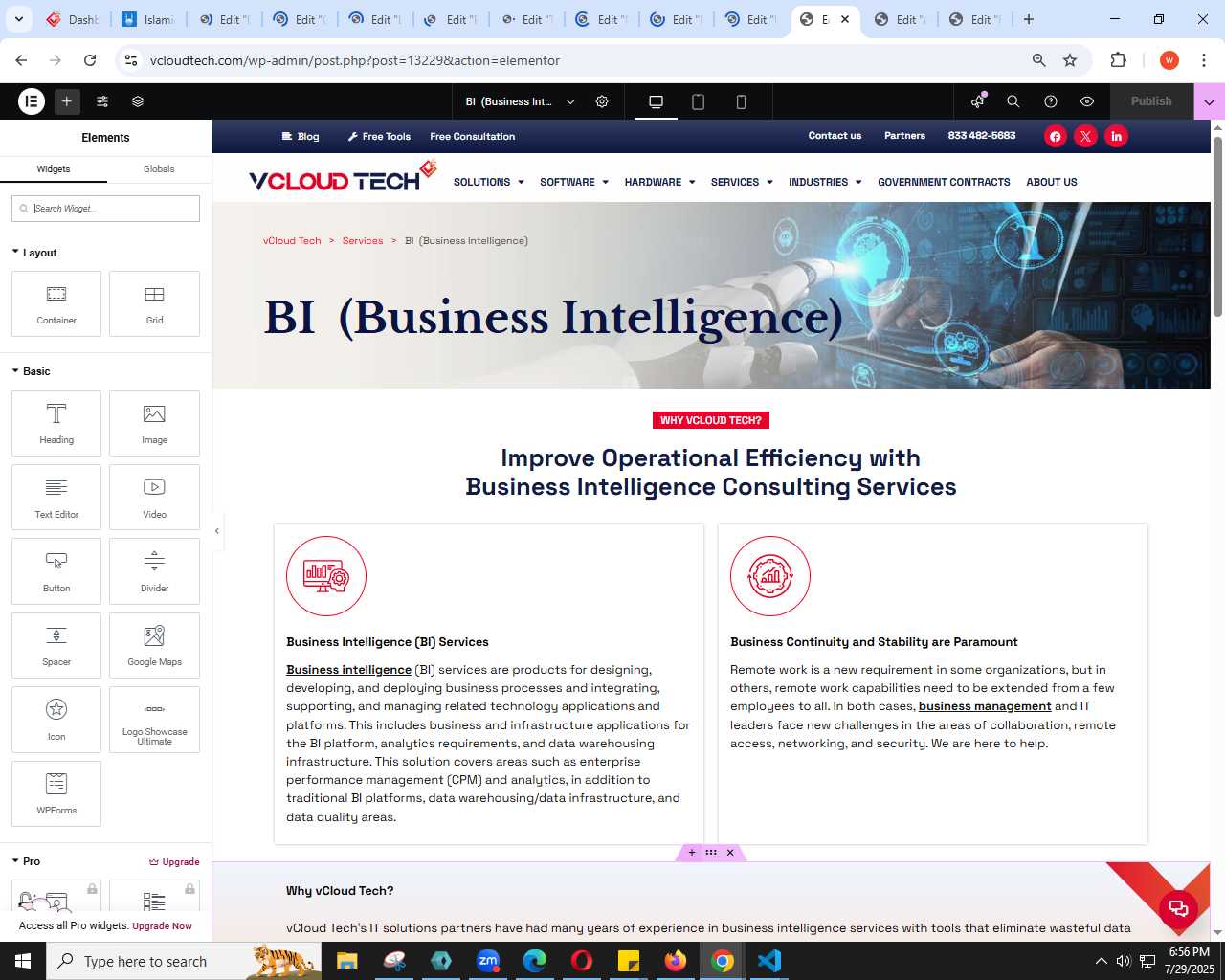1225x980 pixels.
Task: Click the Publish button
Action: tap(1151, 100)
